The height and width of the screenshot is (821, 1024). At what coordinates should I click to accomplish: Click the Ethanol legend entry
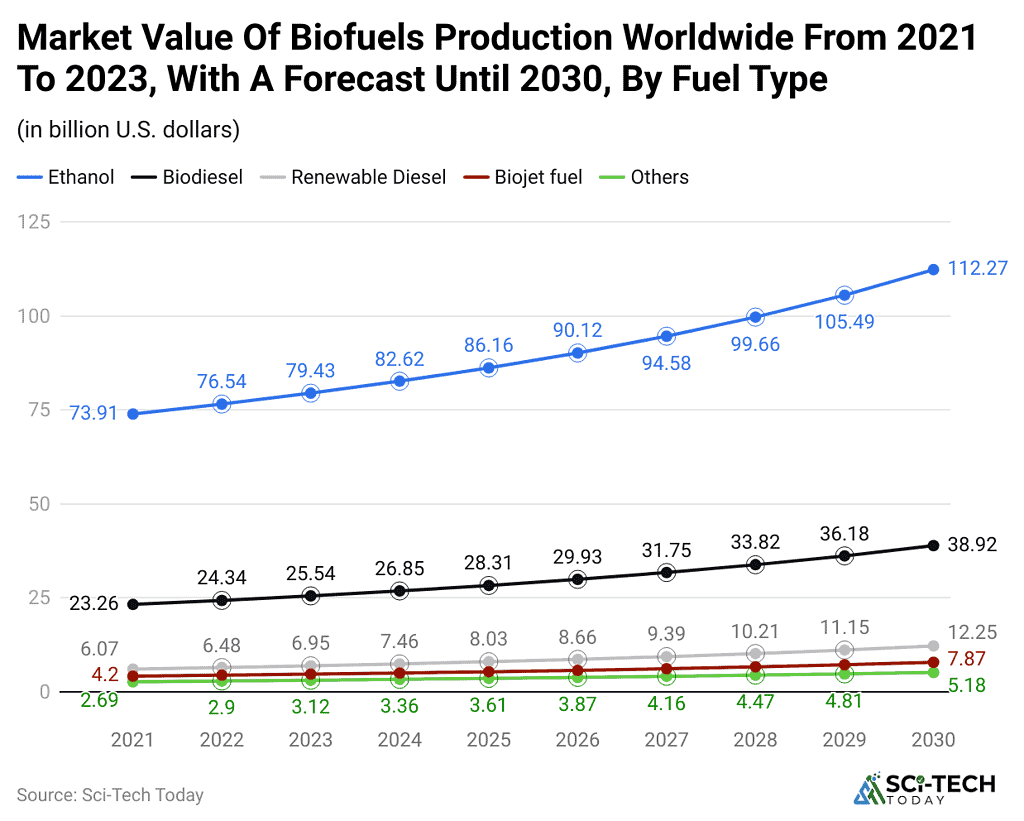point(65,177)
